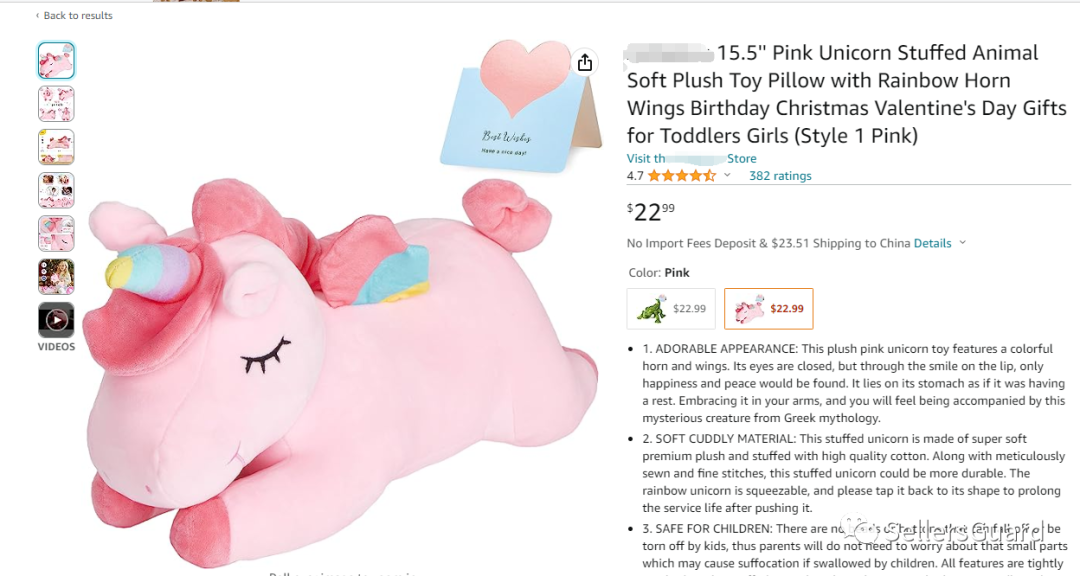
Task: Open the 382 ratings link
Action: (x=780, y=176)
